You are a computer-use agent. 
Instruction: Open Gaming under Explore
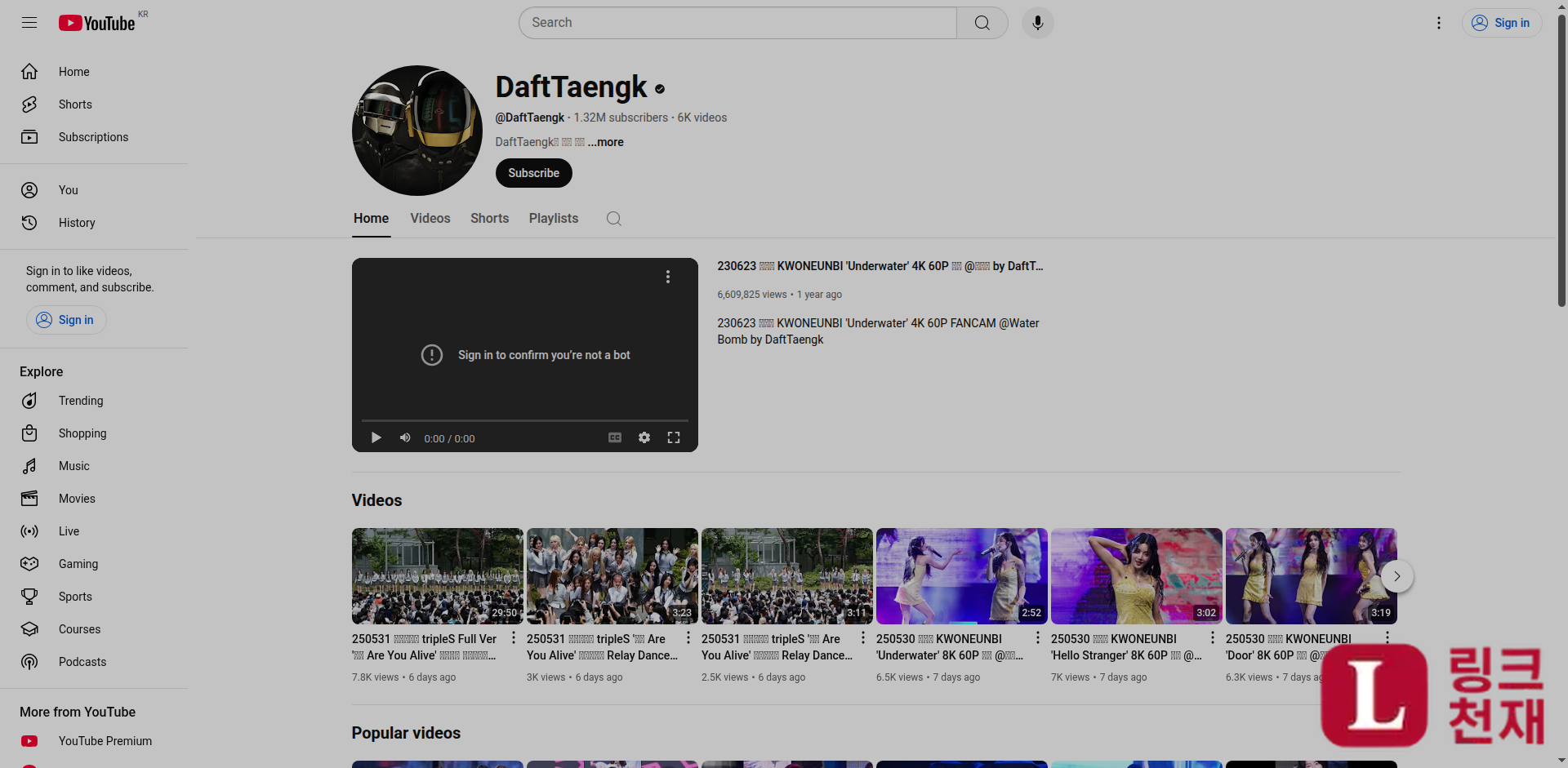[x=94, y=564]
